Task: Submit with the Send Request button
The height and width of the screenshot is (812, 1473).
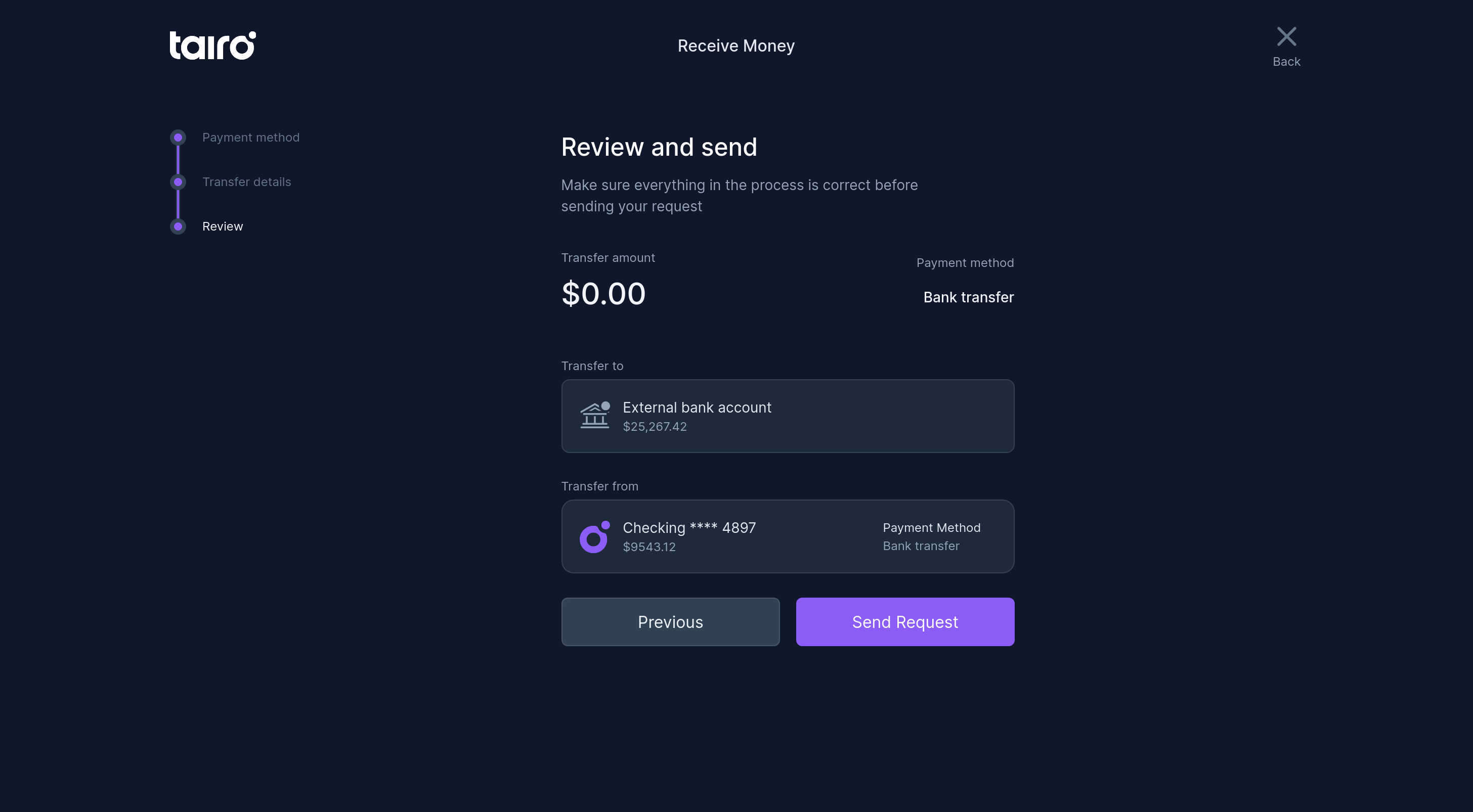Action: pos(904,622)
